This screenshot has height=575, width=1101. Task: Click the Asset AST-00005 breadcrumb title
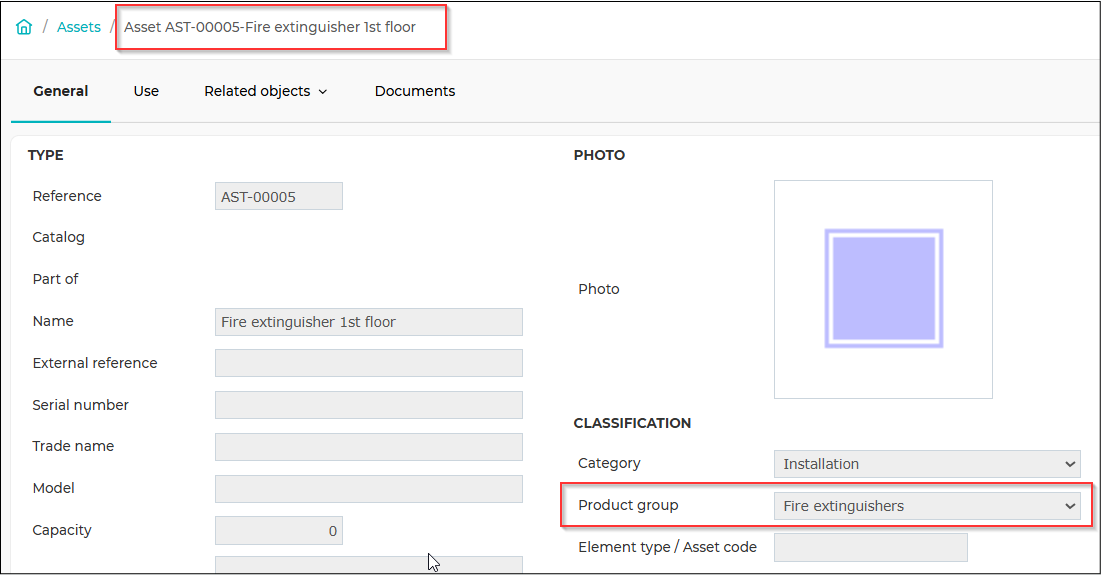point(270,27)
